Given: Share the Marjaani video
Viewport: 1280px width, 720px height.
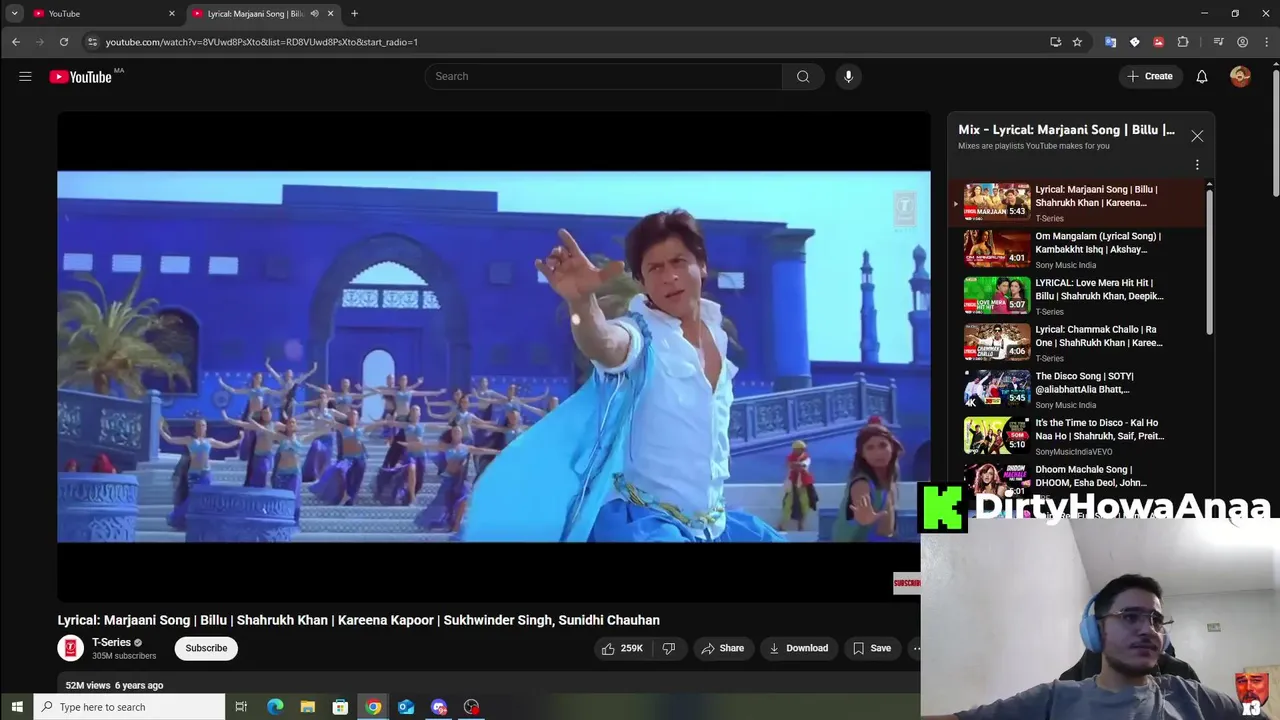Looking at the screenshot, I should pyautogui.click(x=722, y=648).
